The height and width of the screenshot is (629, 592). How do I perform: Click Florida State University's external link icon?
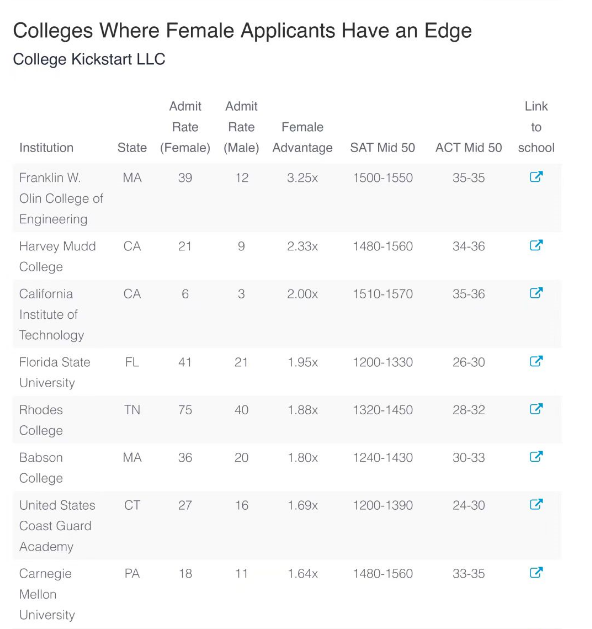coord(536,361)
